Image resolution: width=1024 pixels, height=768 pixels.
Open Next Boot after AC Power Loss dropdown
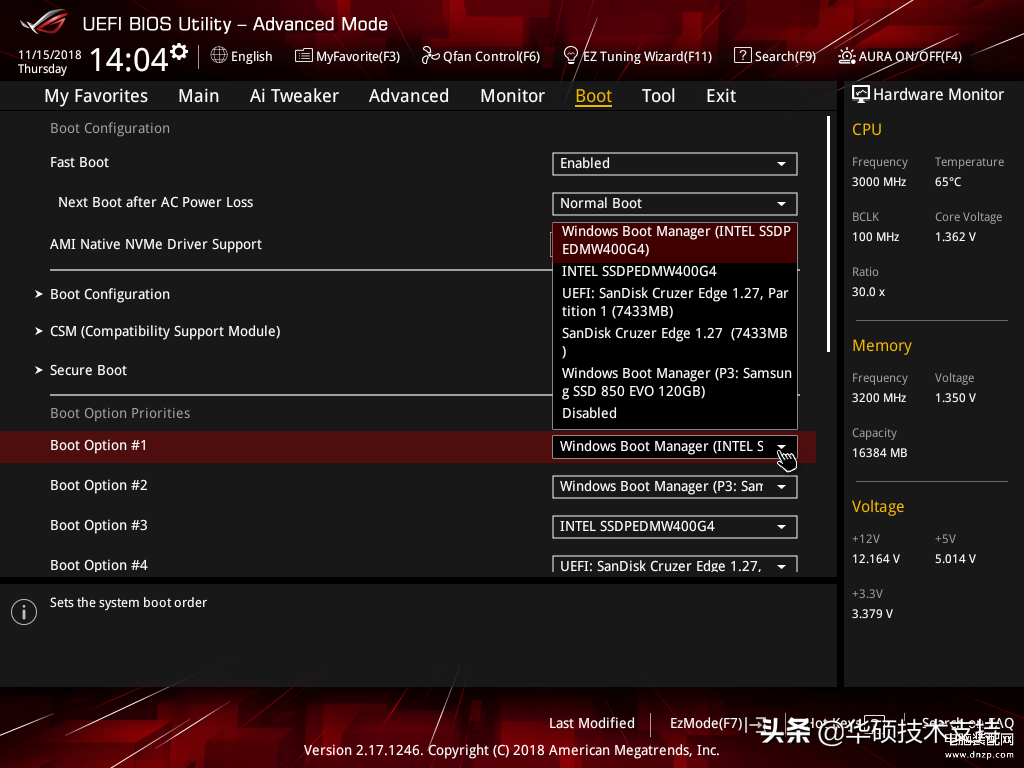point(675,203)
